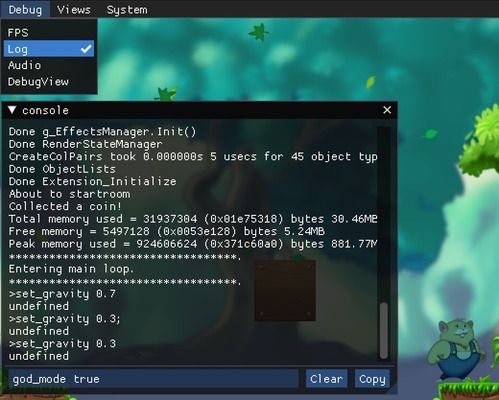The image size is (499, 400).
Task: Click the 'Collected a coin!' log line
Action: point(65,206)
